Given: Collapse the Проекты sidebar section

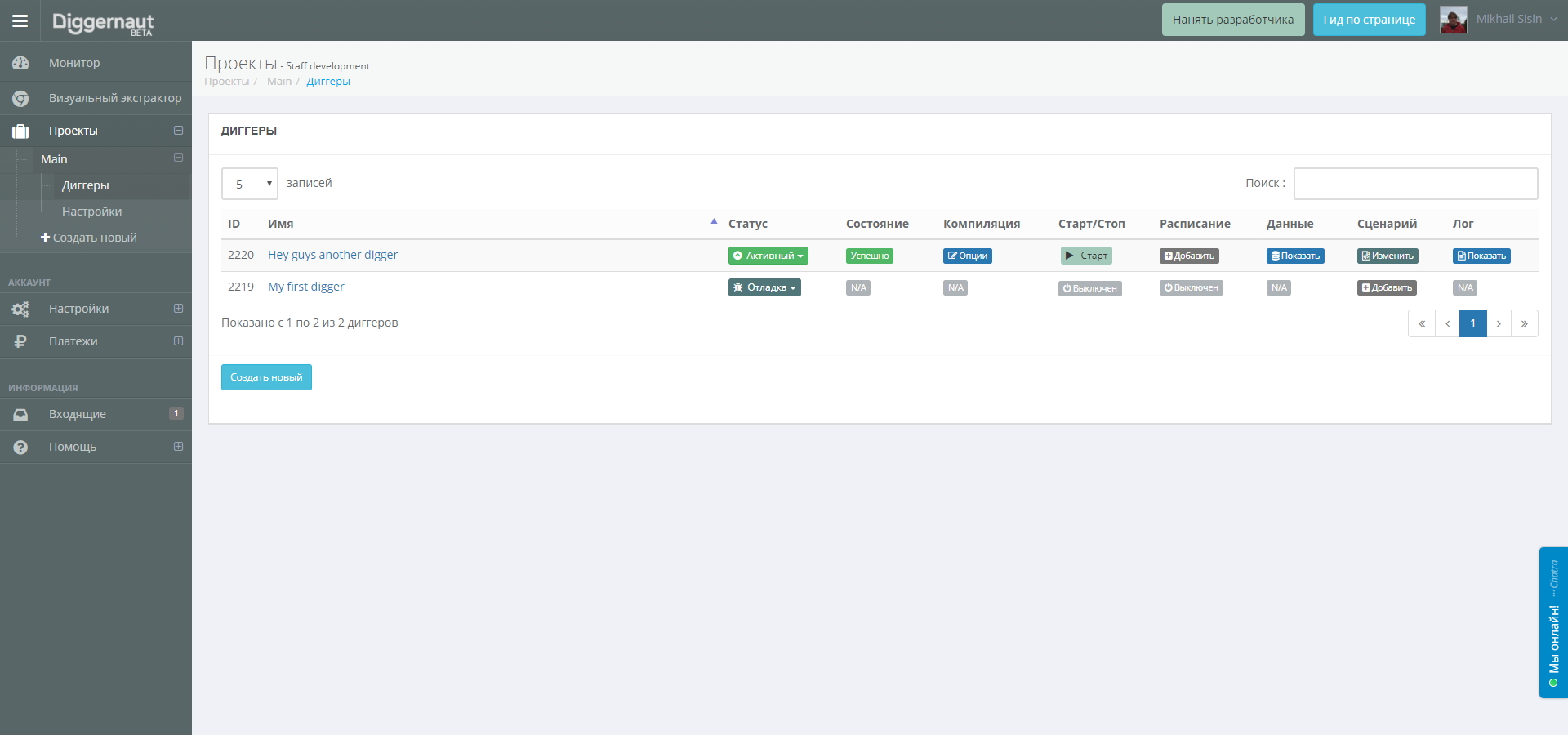Looking at the screenshot, I should (x=178, y=131).
